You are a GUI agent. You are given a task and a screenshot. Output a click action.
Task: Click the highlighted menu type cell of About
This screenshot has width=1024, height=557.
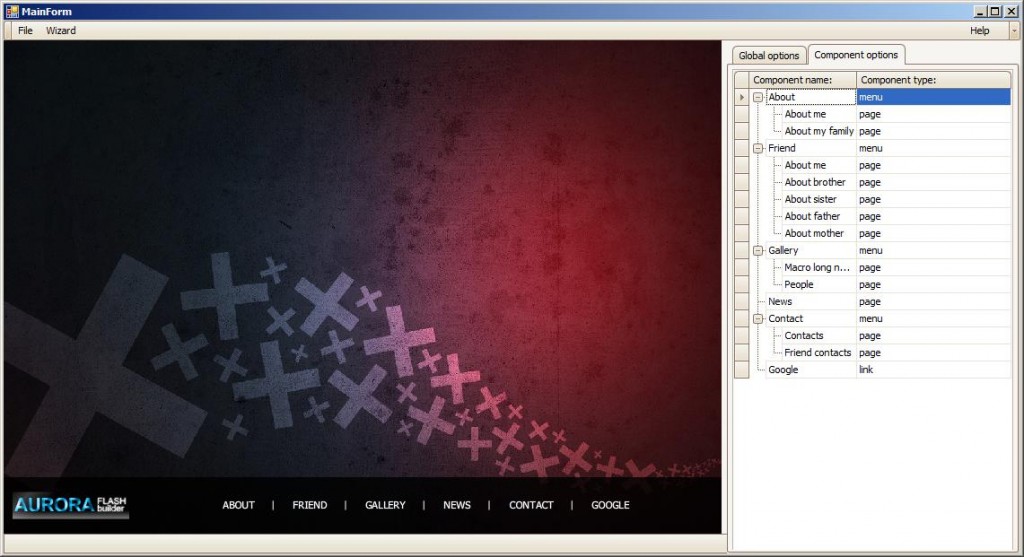click(x=933, y=97)
